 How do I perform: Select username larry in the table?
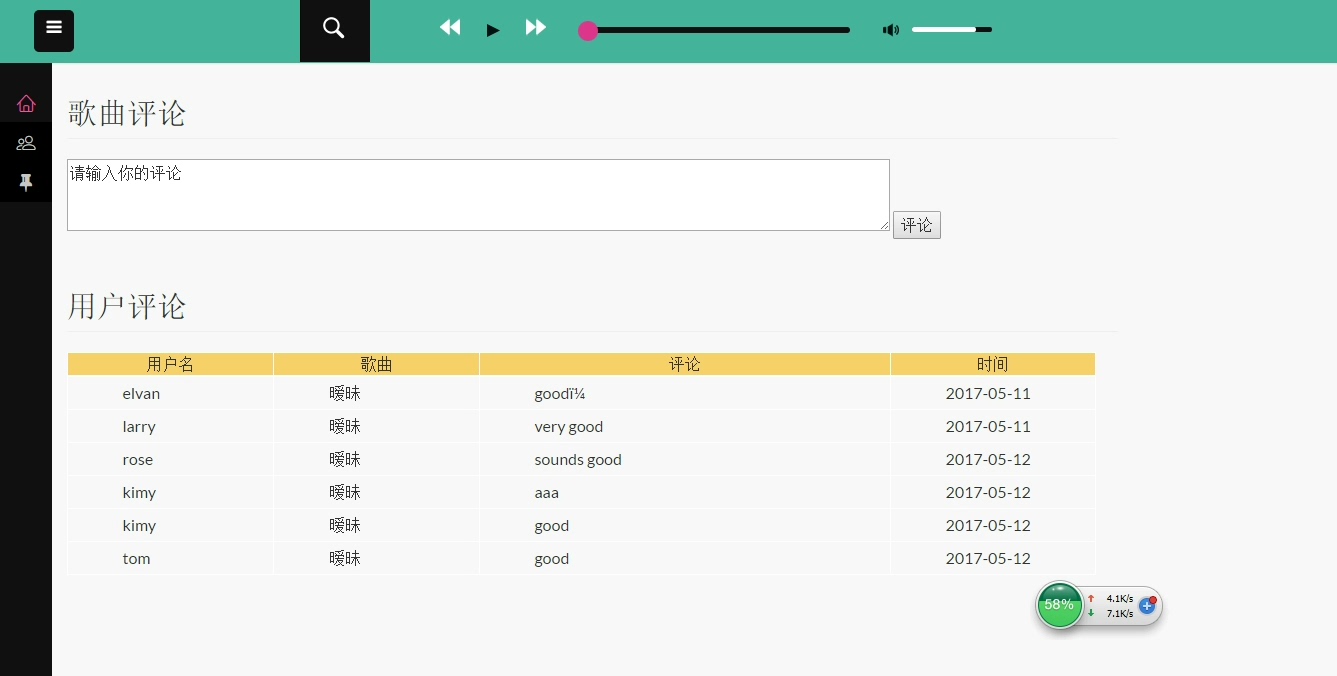pyautogui.click(x=139, y=427)
